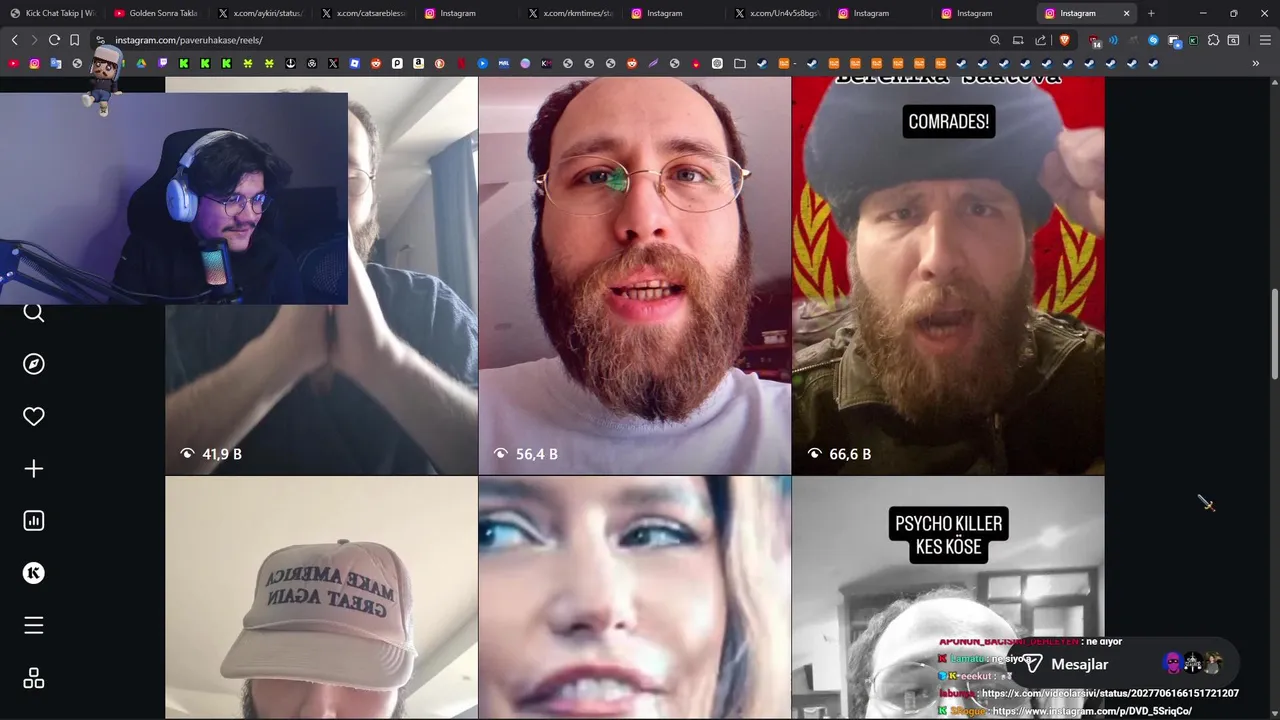Open the hamburger More menu in sidebar
Screen dimensions: 1280x720
[33, 625]
